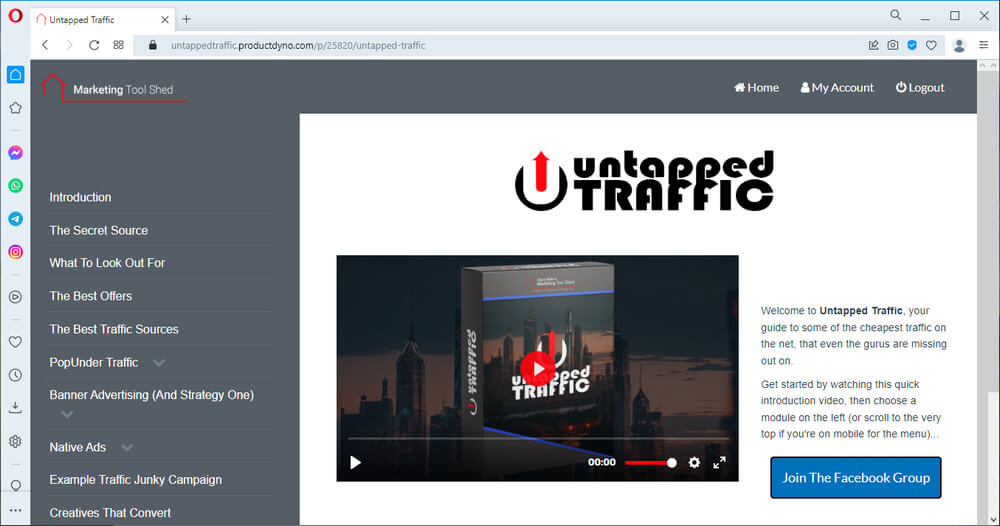Open WhatsApp from the sidebar
Viewport: 1000px width, 526px height.
[x=15, y=186]
